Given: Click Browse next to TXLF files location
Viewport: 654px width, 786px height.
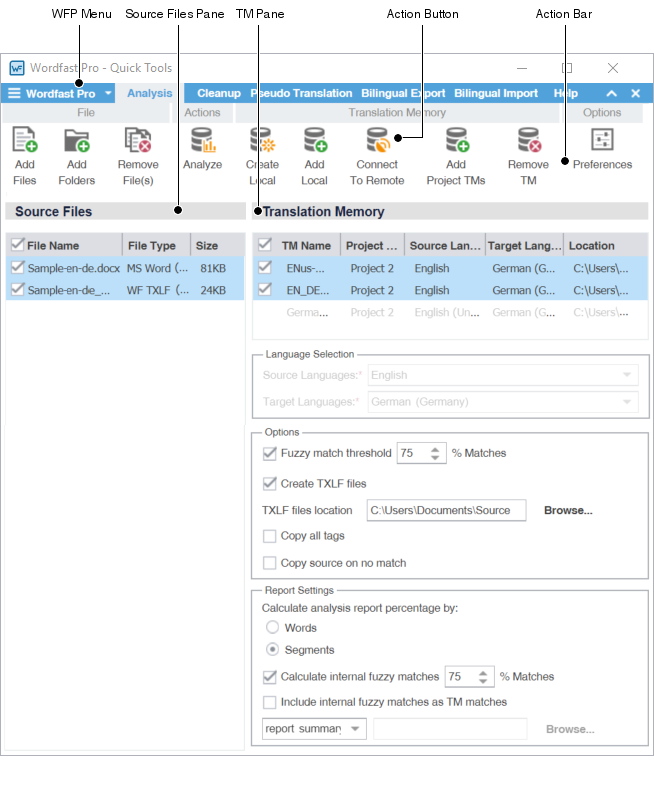Looking at the screenshot, I should click(x=568, y=510).
